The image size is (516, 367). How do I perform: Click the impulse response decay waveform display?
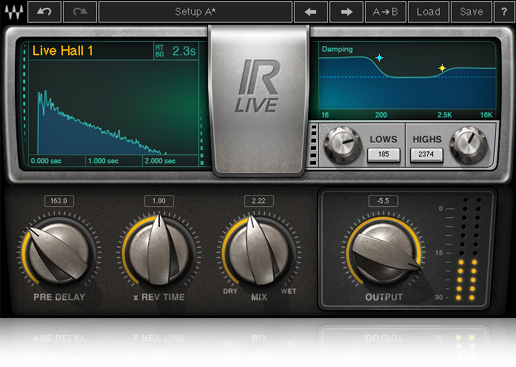[x=113, y=107]
